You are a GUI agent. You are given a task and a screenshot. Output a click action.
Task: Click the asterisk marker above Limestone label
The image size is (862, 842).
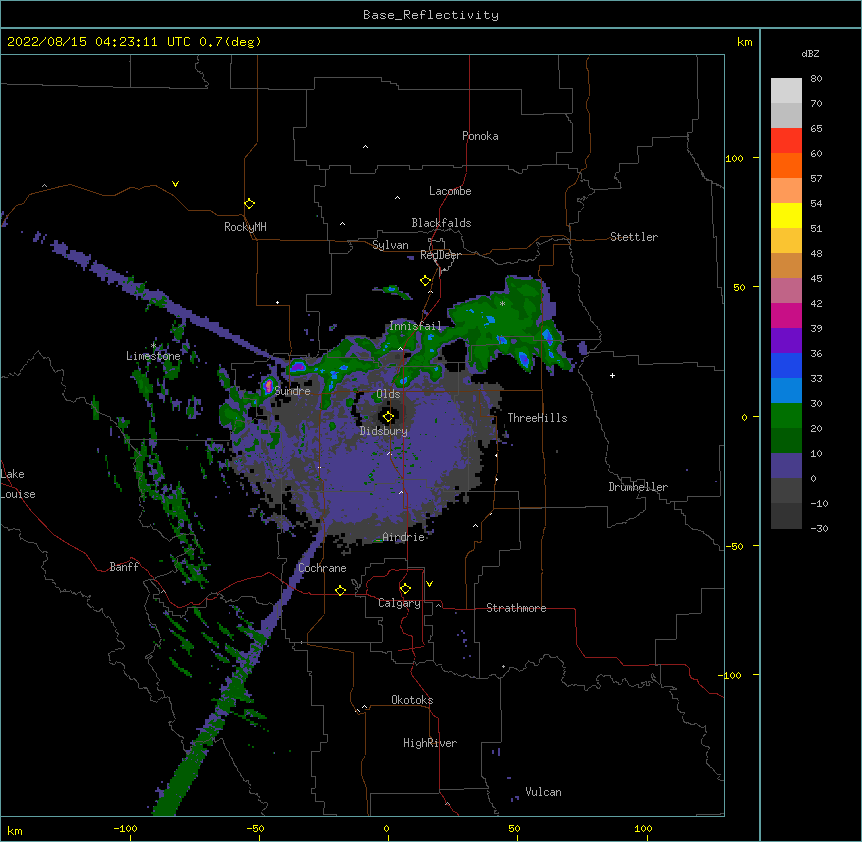click(x=153, y=346)
